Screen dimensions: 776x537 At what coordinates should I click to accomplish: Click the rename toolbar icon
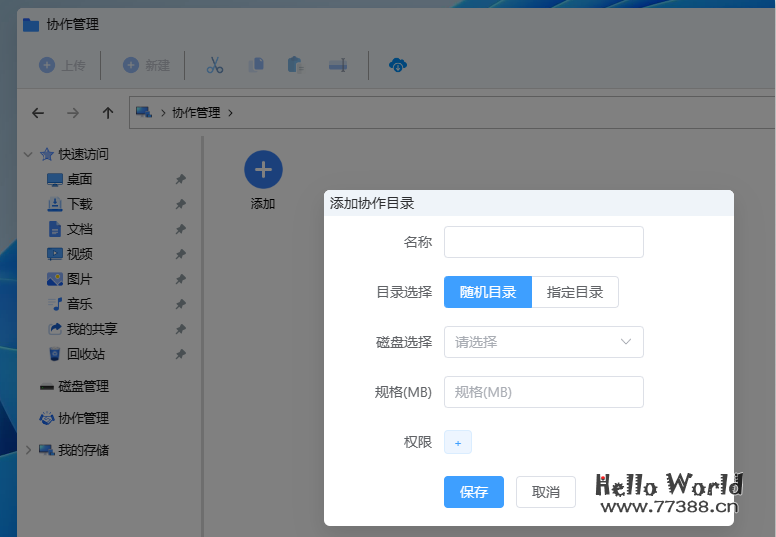click(x=338, y=65)
